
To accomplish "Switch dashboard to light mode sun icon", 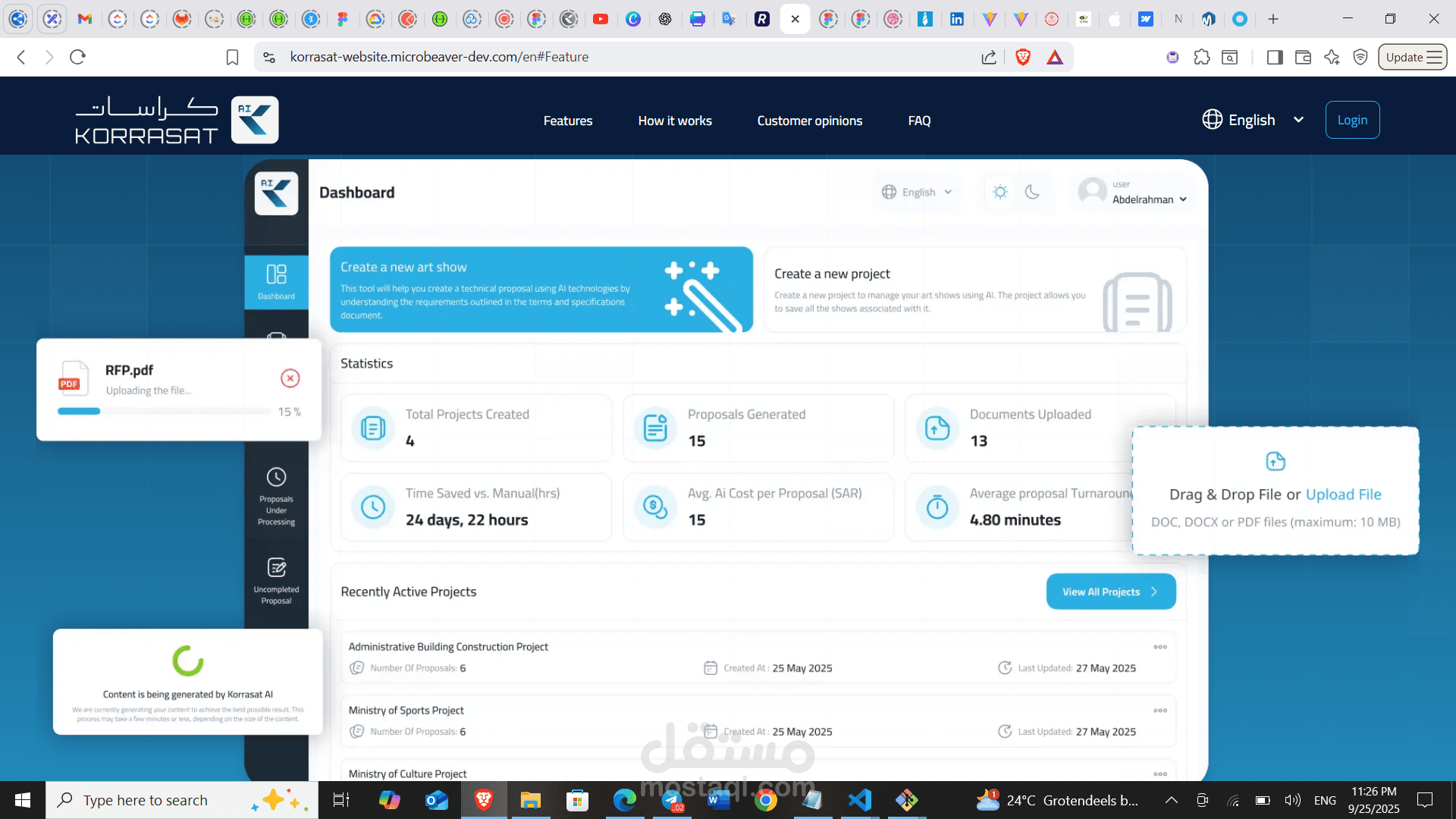I will click(x=1000, y=193).
